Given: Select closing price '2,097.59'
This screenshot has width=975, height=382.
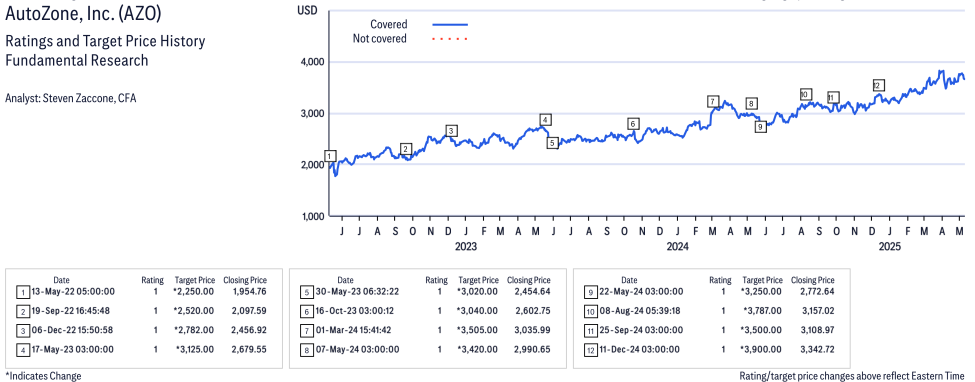Looking at the screenshot, I should tap(249, 310).
